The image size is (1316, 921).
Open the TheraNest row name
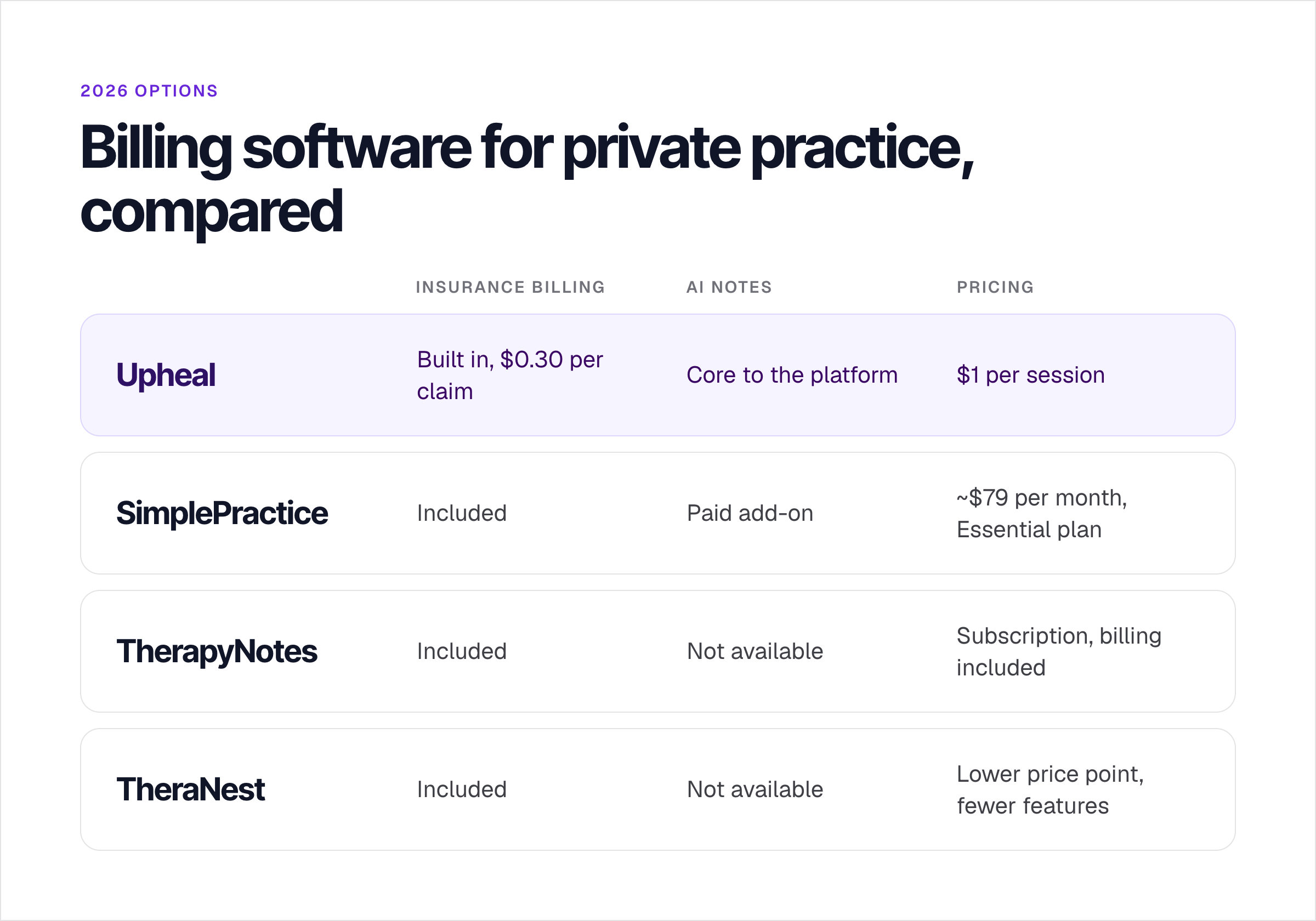(x=190, y=790)
